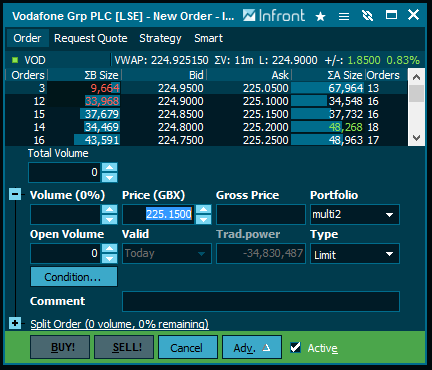The height and width of the screenshot is (370, 432).
Task: Click the VOD ticker symbol
Action: [35, 60]
